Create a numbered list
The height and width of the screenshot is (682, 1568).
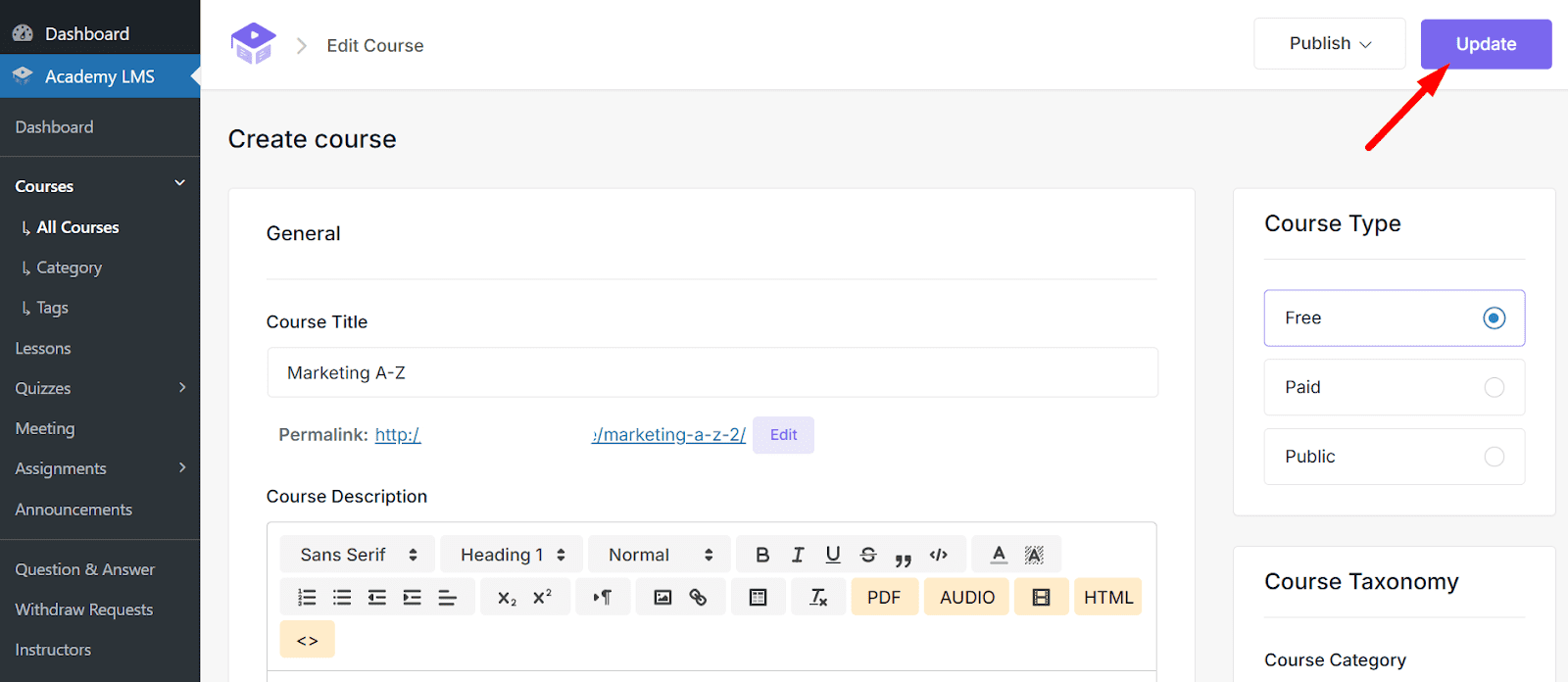pos(307,598)
